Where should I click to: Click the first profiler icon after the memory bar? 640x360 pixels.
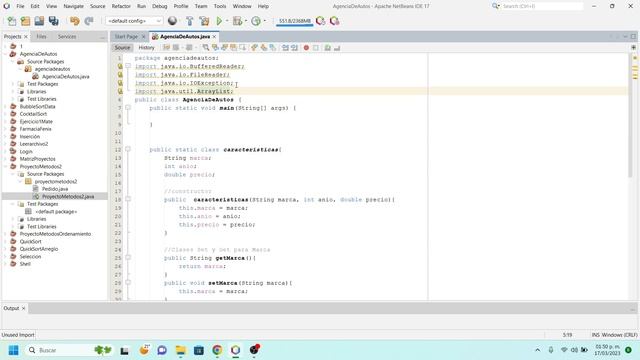[x=321, y=21]
